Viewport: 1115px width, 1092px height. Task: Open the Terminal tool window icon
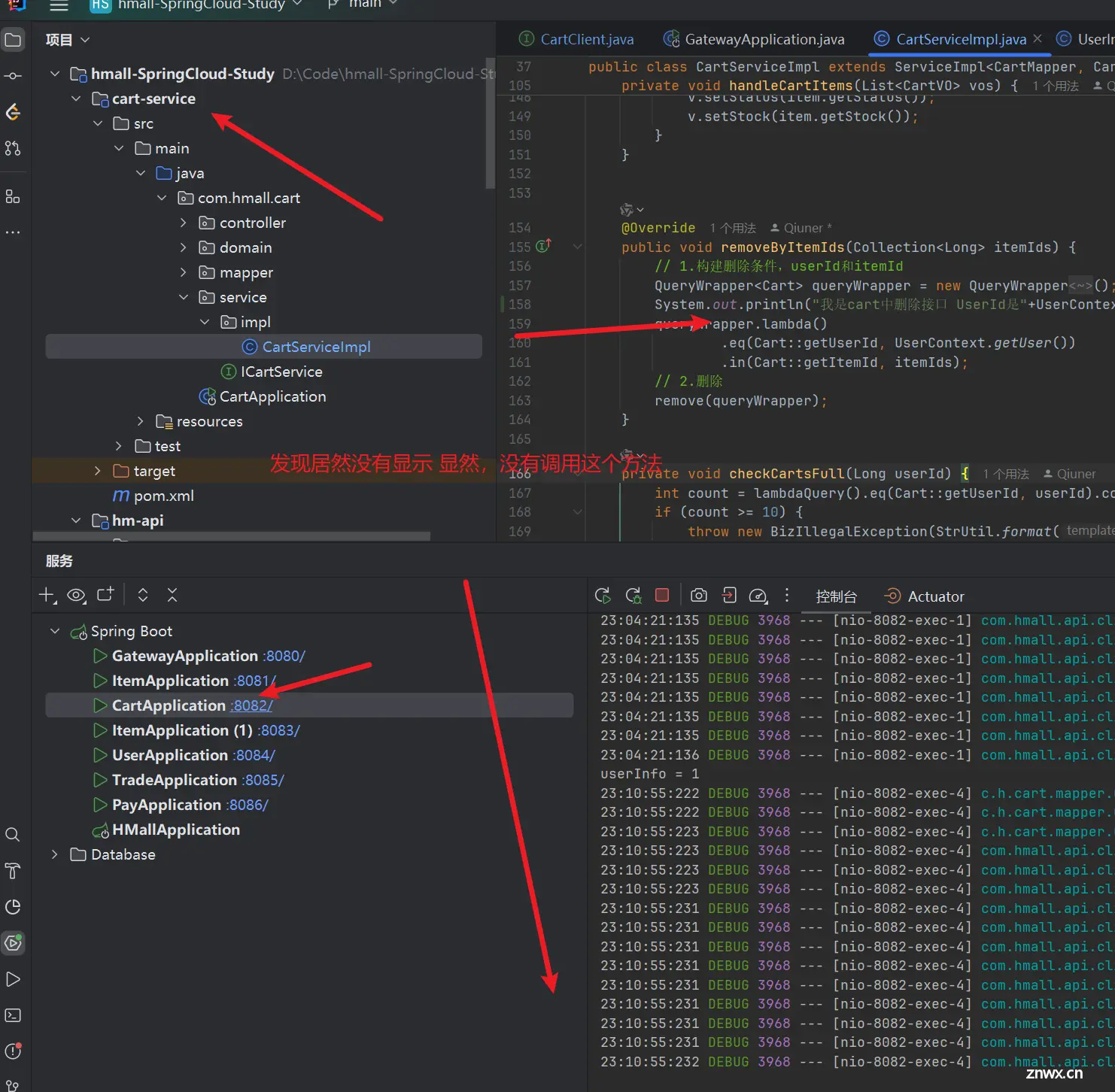(x=13, y=1015)
